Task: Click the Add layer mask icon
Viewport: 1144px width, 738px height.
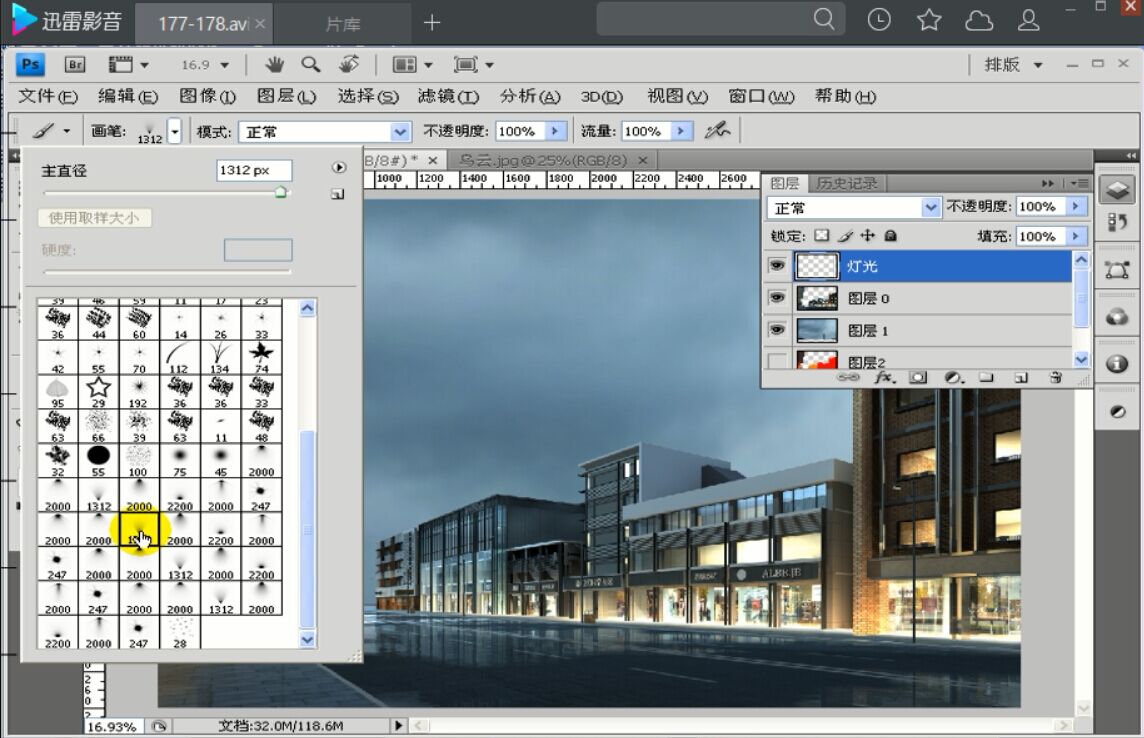Action: 918,377
